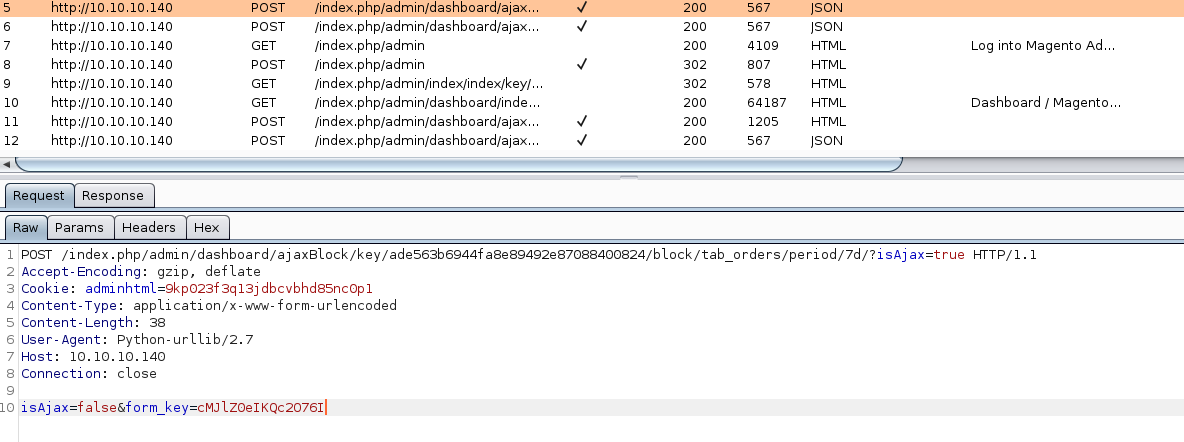Show the Headers view tab
1184x442 pixels.
pos(149,228)
